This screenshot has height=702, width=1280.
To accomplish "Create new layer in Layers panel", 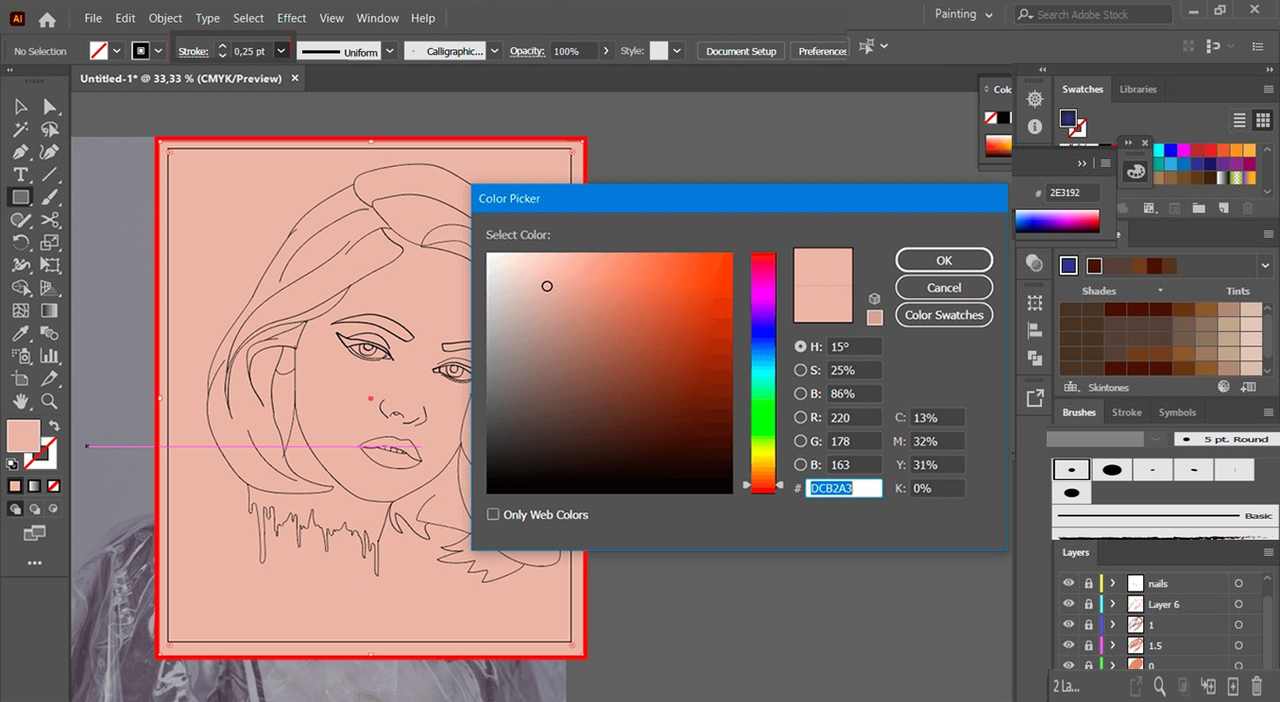I will (x=1232, y=686).
